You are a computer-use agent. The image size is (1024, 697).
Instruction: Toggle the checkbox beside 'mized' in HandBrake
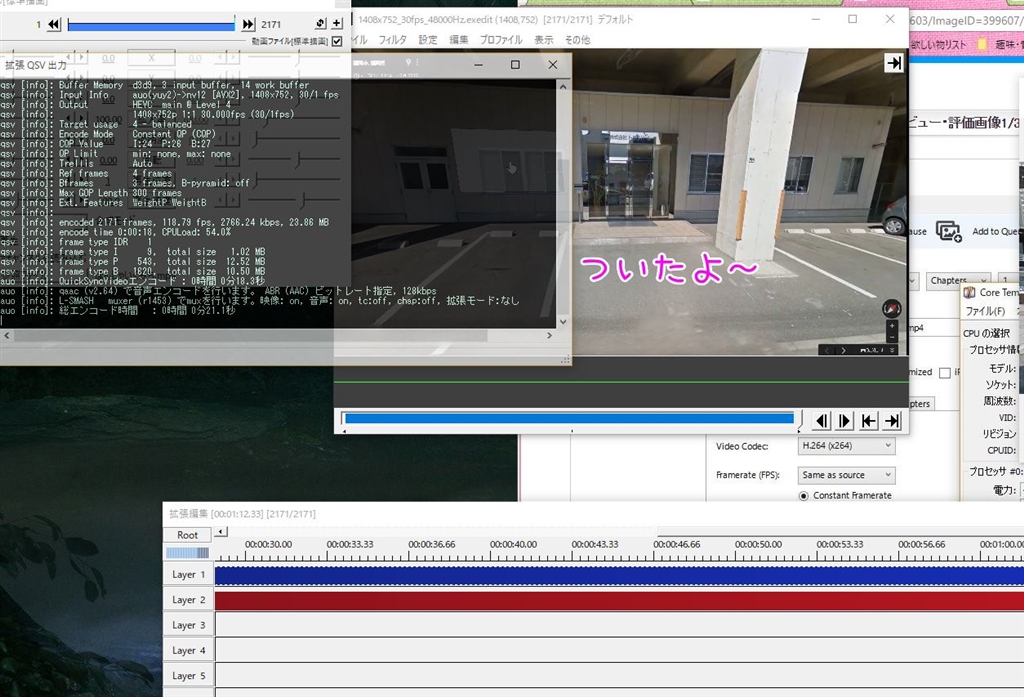click(x=944, y=372)
